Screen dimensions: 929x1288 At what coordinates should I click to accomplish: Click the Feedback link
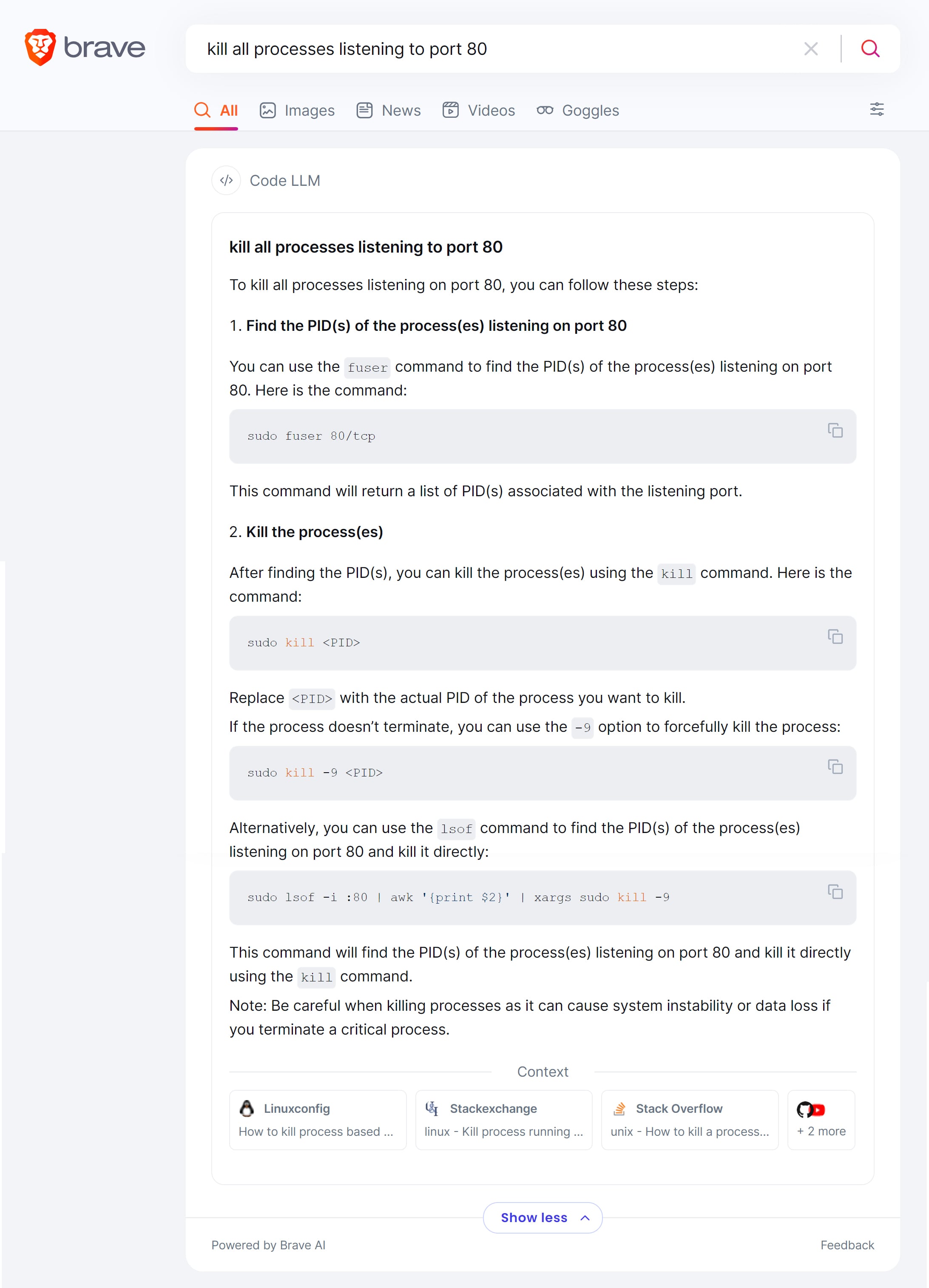tap(847, 1245)
